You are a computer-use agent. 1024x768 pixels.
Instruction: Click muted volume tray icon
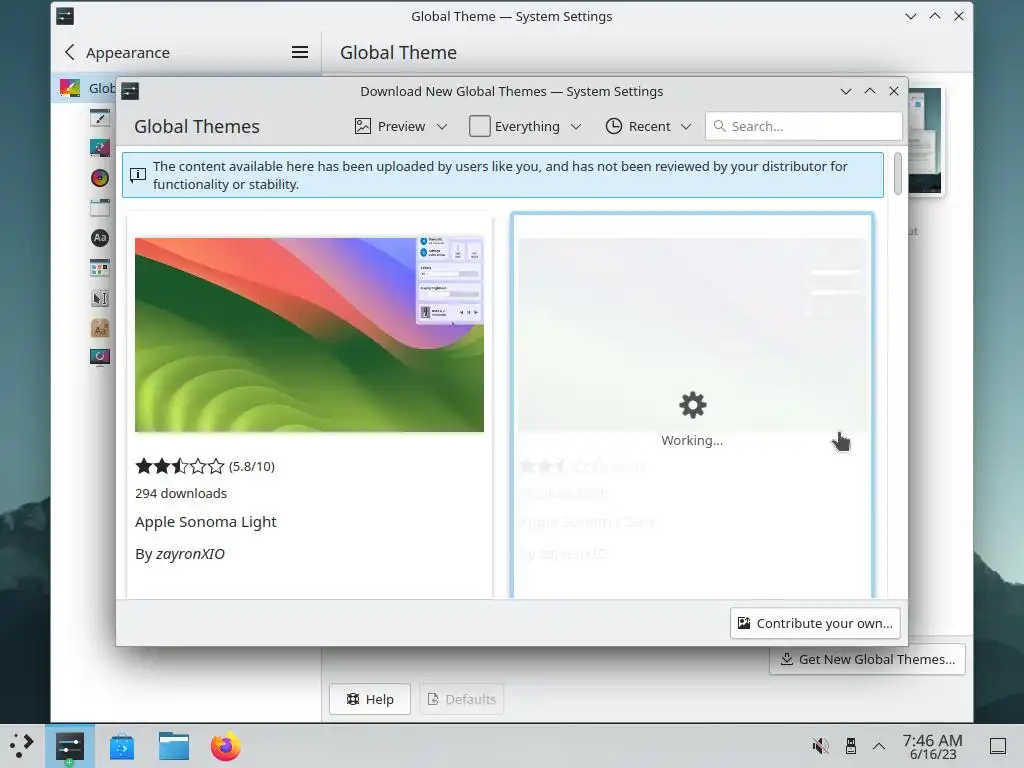(820, 746)
